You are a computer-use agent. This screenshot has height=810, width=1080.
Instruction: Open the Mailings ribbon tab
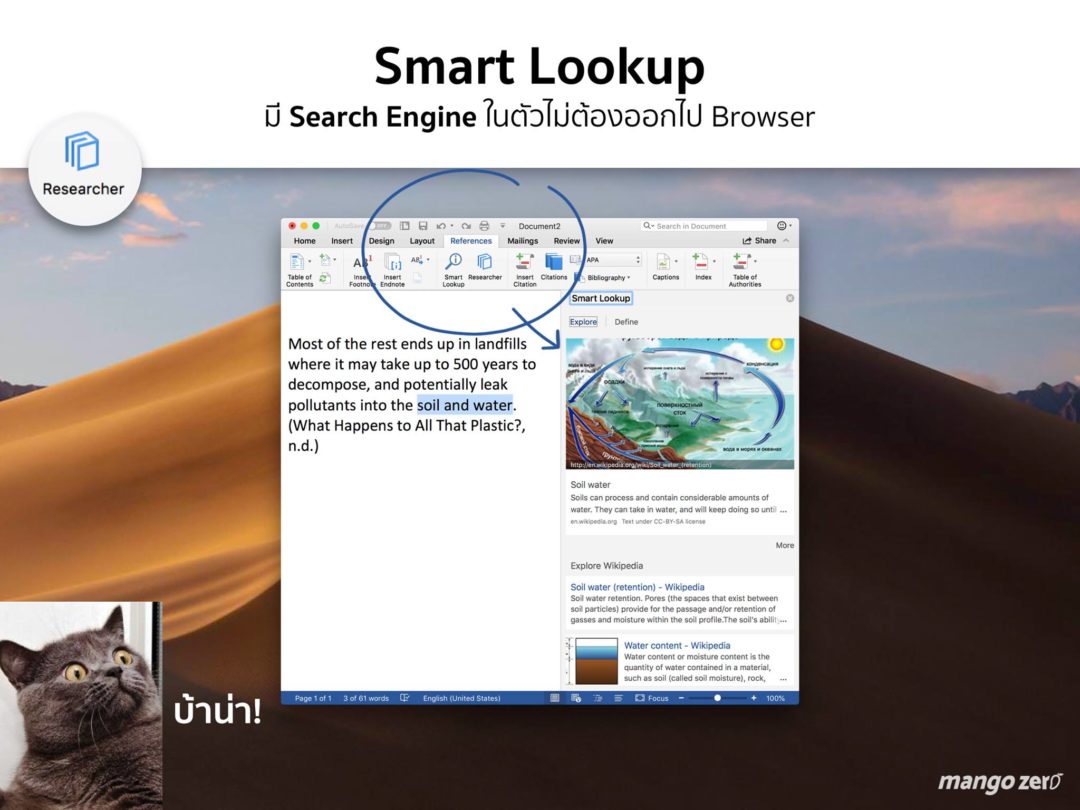[522, 241]
